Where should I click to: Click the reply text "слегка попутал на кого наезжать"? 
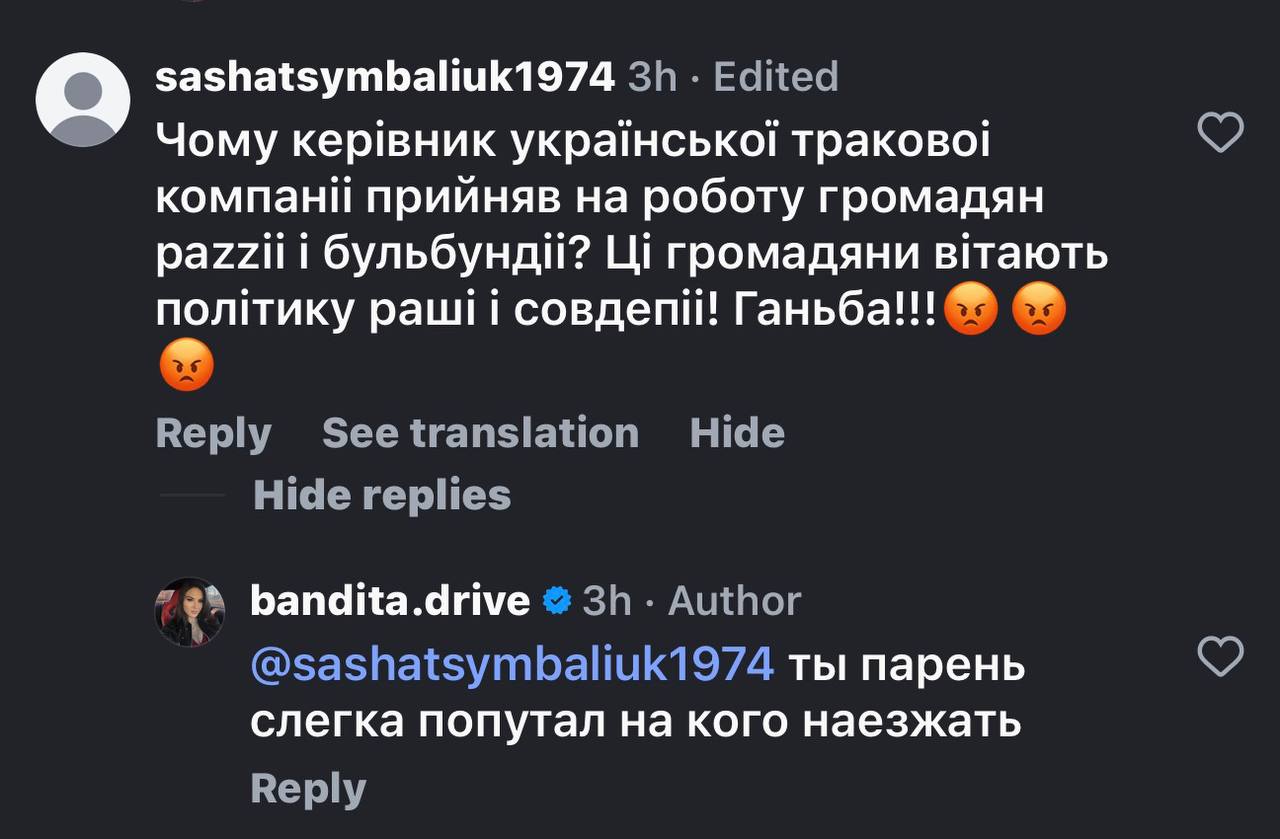click(x=635, y=721)
